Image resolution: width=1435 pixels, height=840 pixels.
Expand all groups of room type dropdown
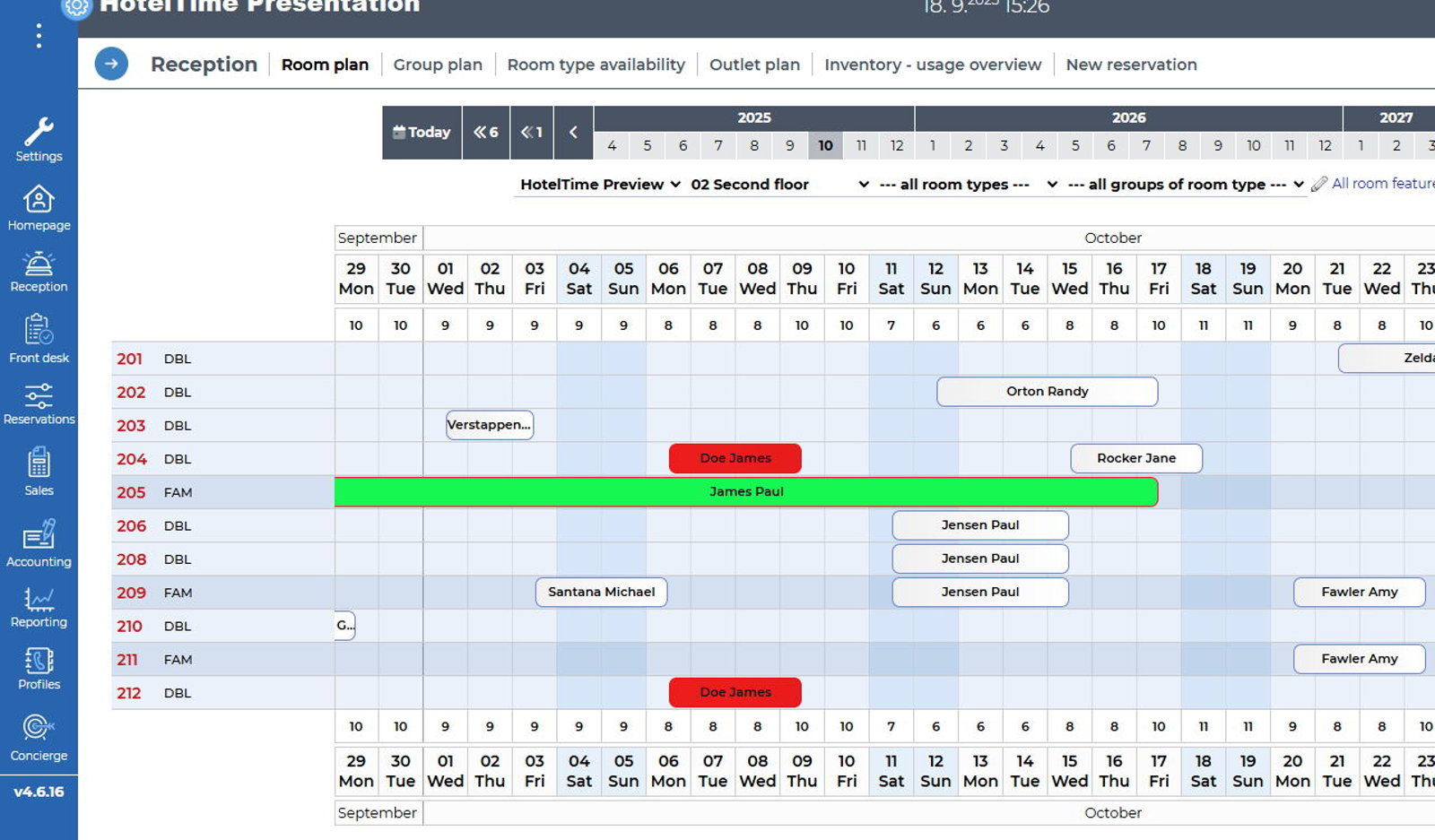tap(1185, 184)
